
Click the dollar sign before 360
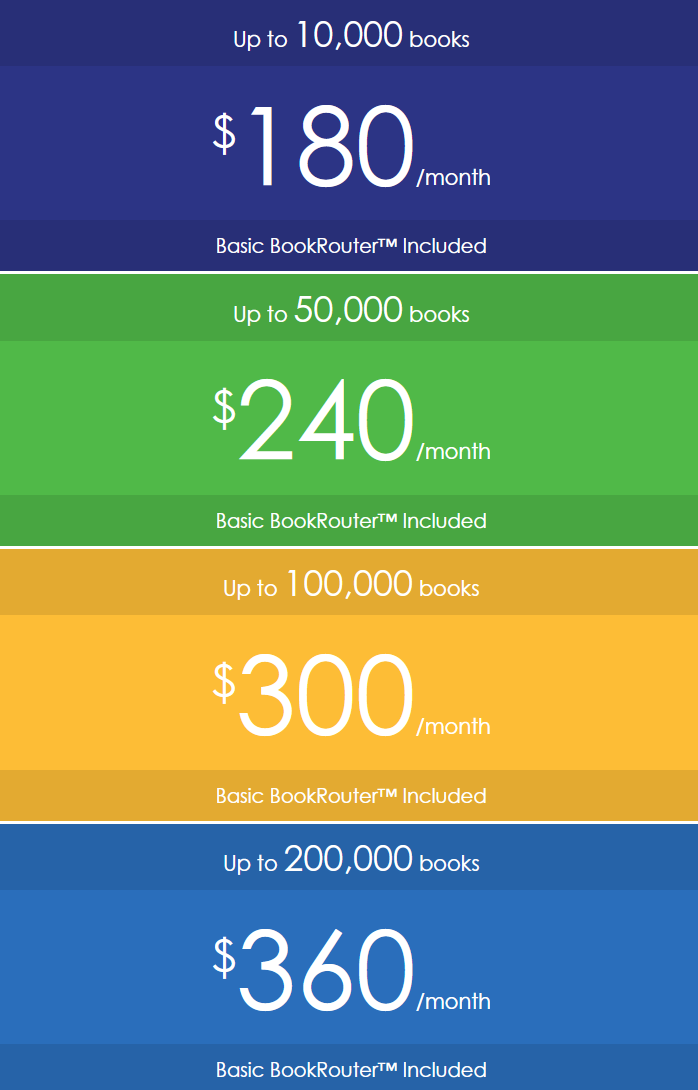[x=224, y=957]
